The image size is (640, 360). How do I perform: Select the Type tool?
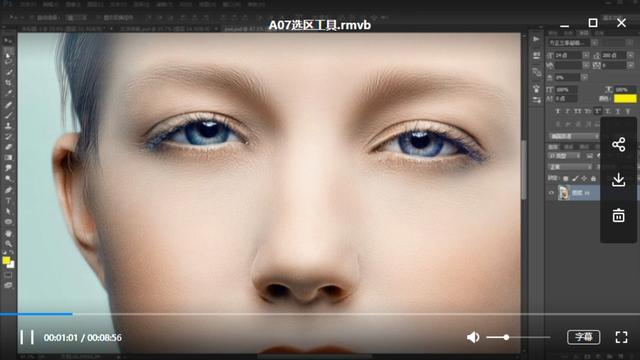(x=8, y=200)
